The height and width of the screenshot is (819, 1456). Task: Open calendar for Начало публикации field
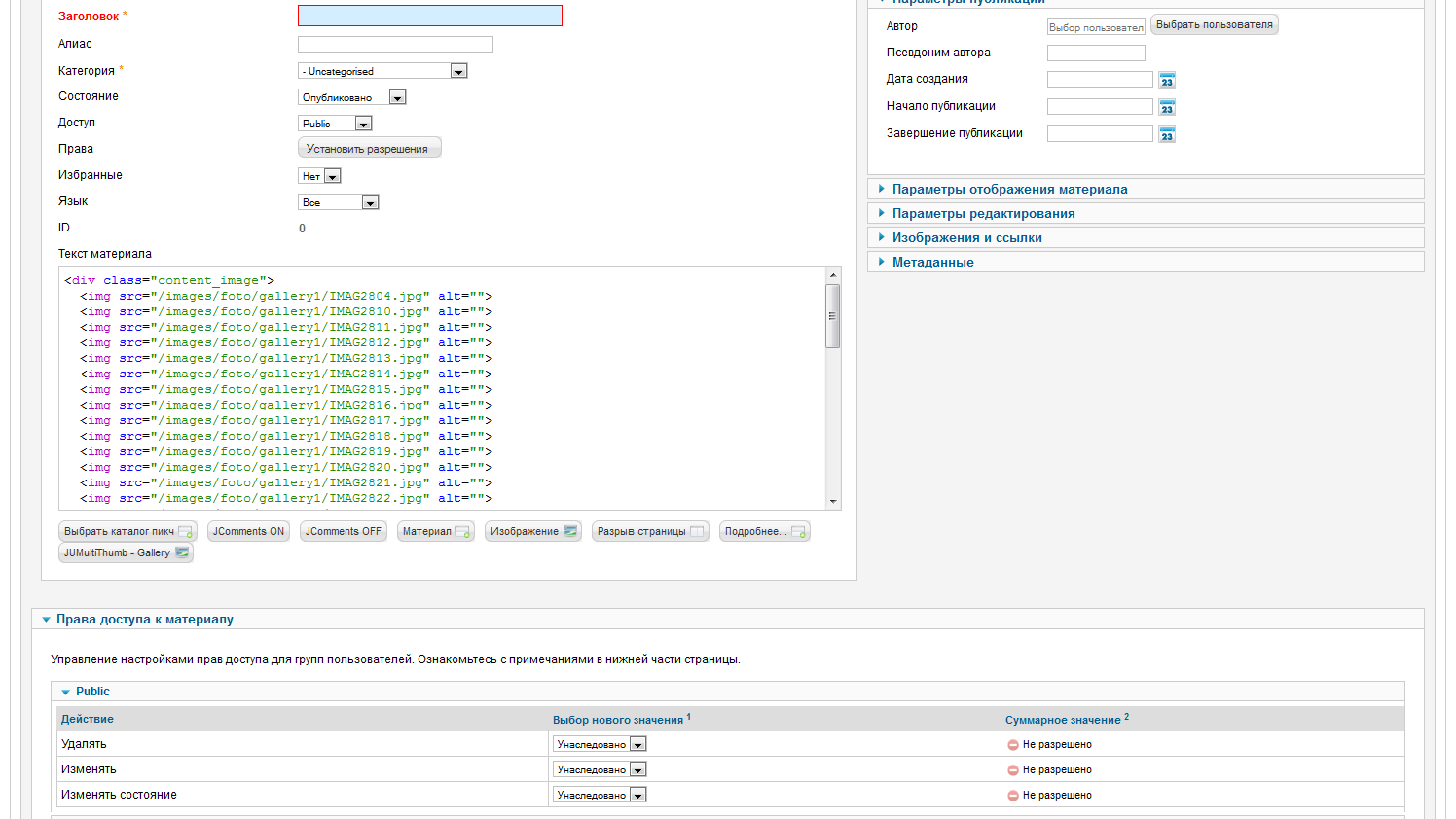tap(1167, 107)
